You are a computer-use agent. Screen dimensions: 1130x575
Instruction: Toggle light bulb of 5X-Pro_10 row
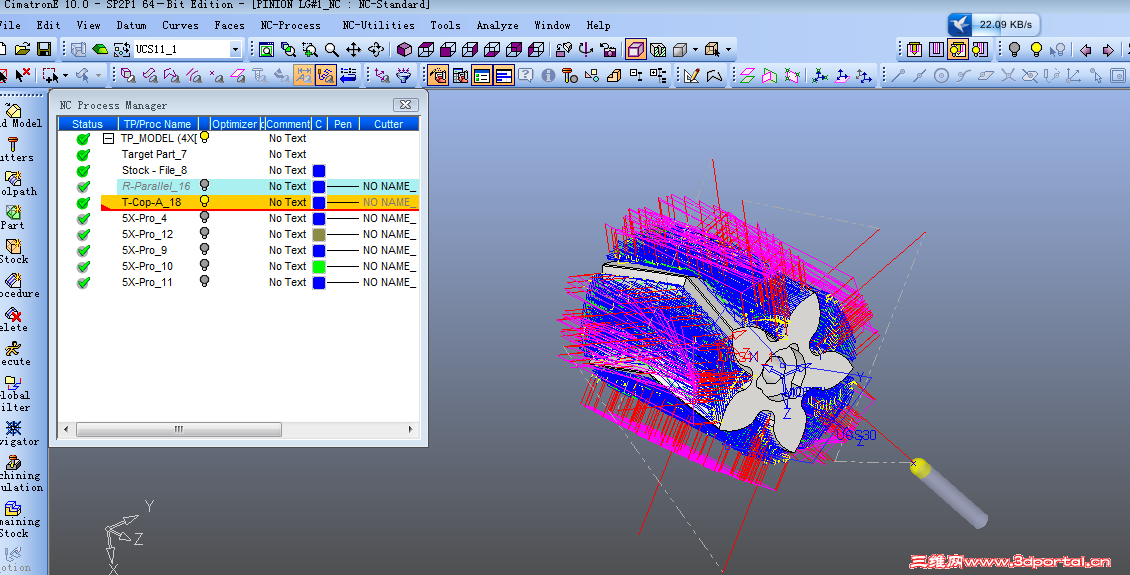coord(205,265)
